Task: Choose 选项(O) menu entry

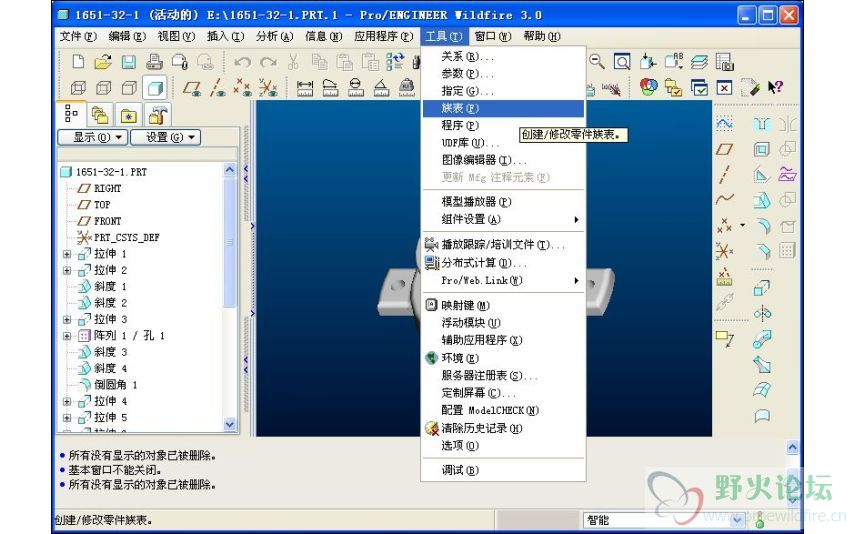Action: [x=503, y=446]
